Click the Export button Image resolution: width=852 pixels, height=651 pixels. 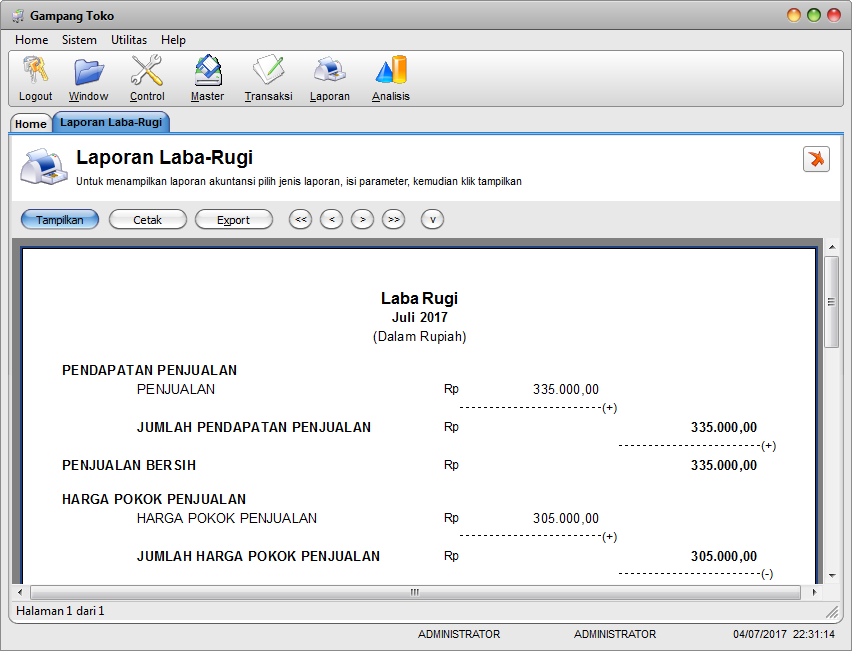(x=234, y=220)
